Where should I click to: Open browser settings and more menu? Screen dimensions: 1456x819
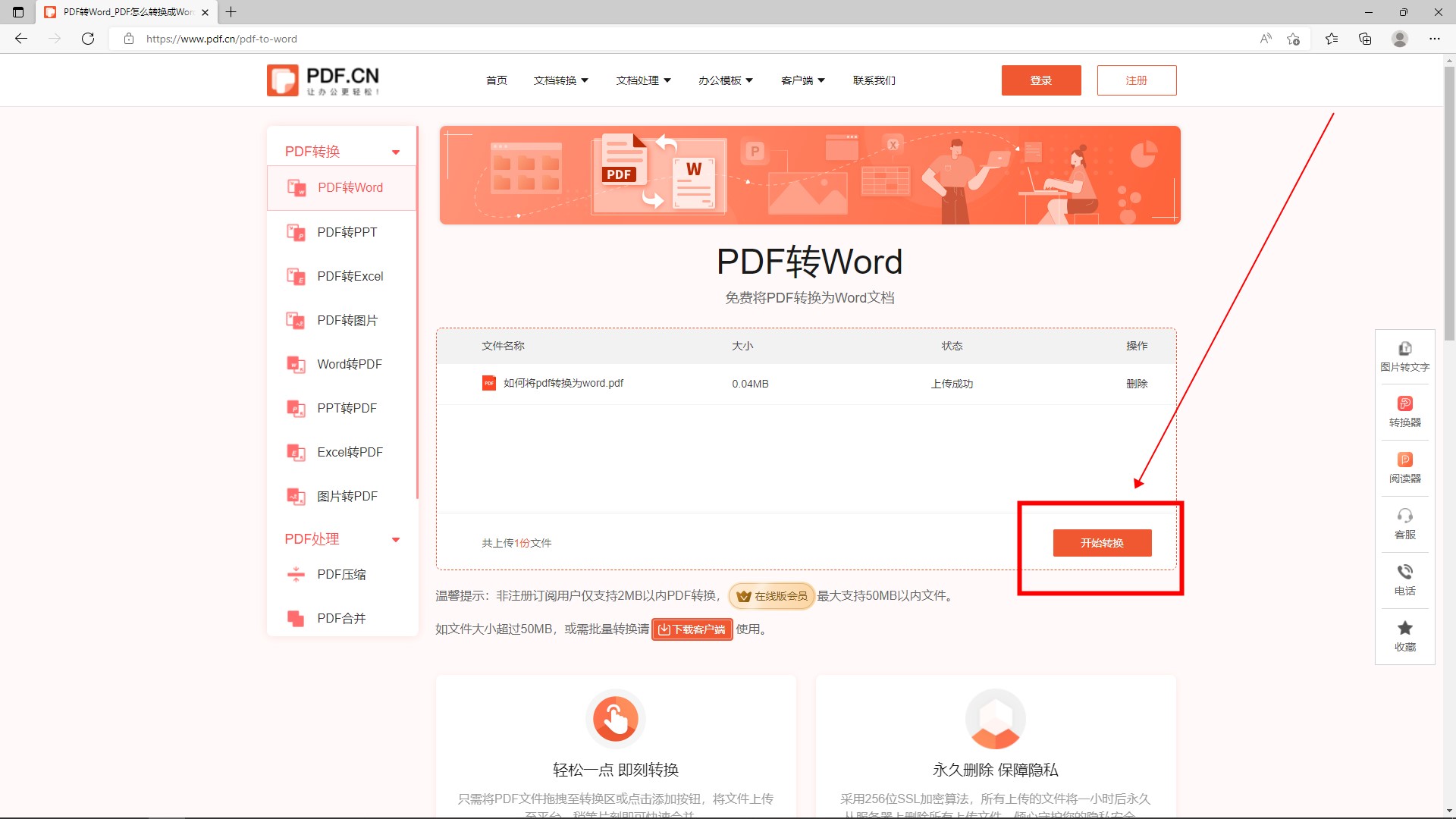click(1435, 39)
